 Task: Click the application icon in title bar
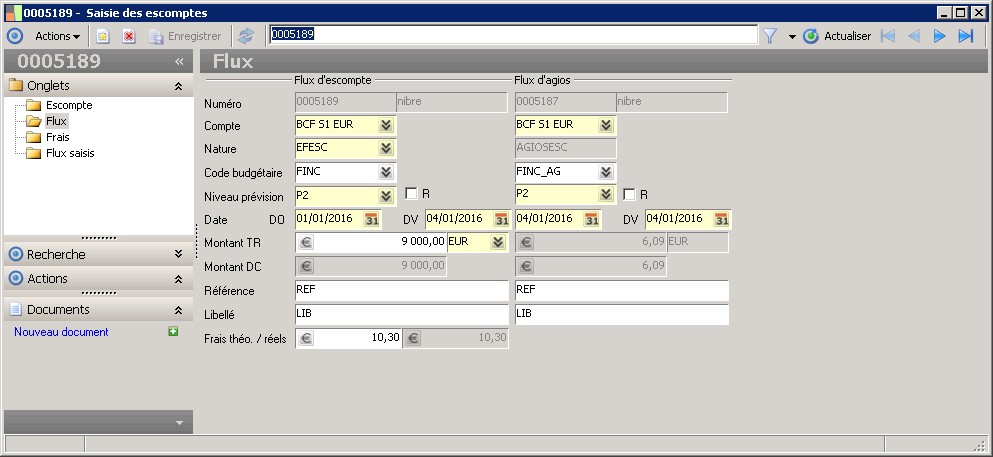[x=13, y=13]
